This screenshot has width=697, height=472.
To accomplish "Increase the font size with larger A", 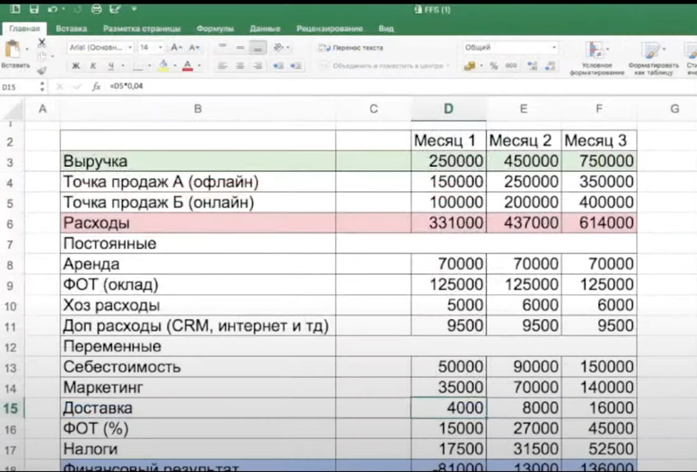I will (175, 48).
